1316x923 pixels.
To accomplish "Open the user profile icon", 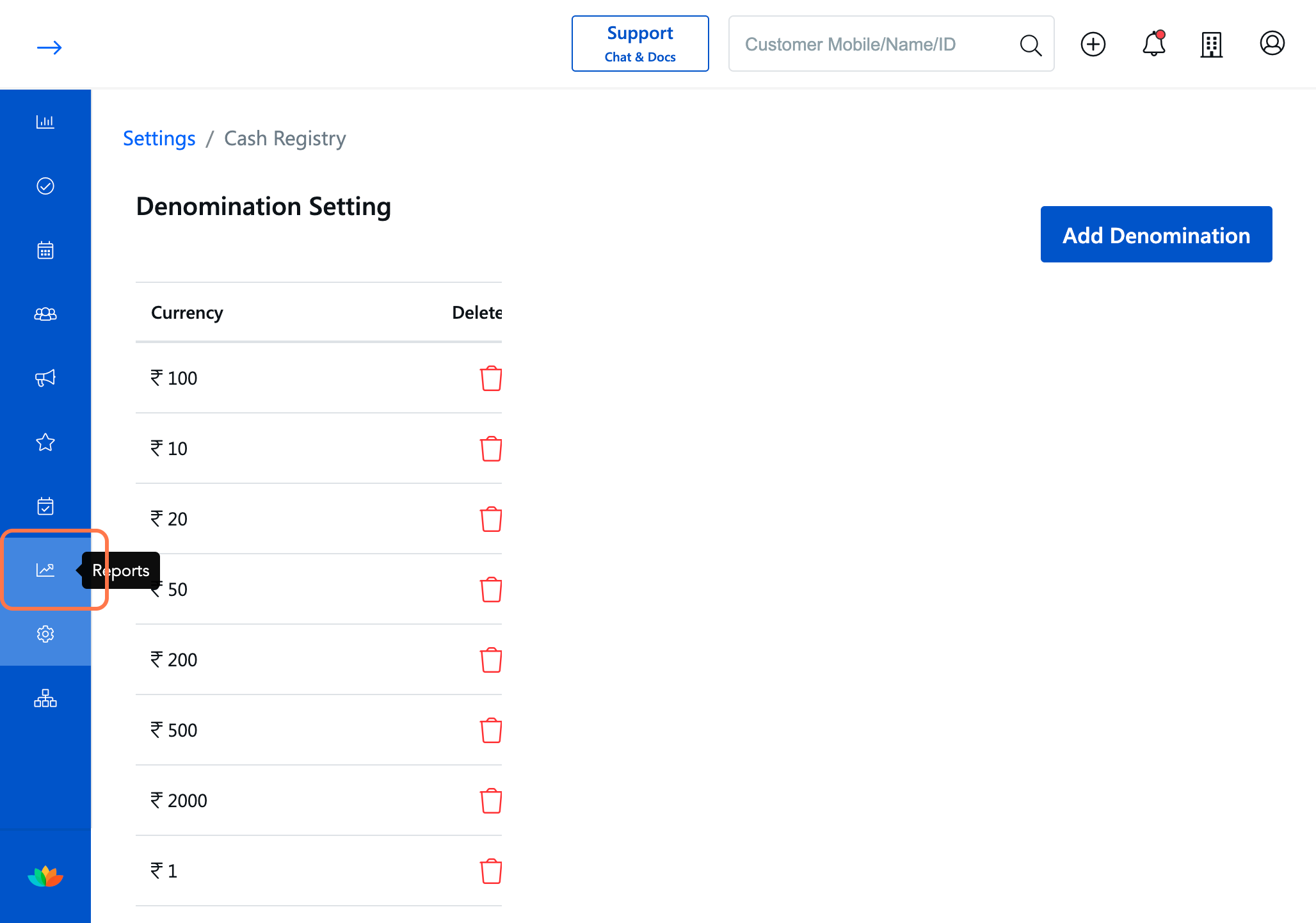I will (x=1272, y=44).
